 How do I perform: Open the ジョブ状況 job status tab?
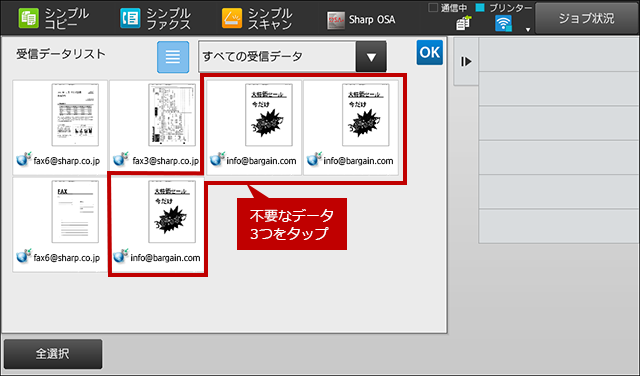[x=587, y=18]
